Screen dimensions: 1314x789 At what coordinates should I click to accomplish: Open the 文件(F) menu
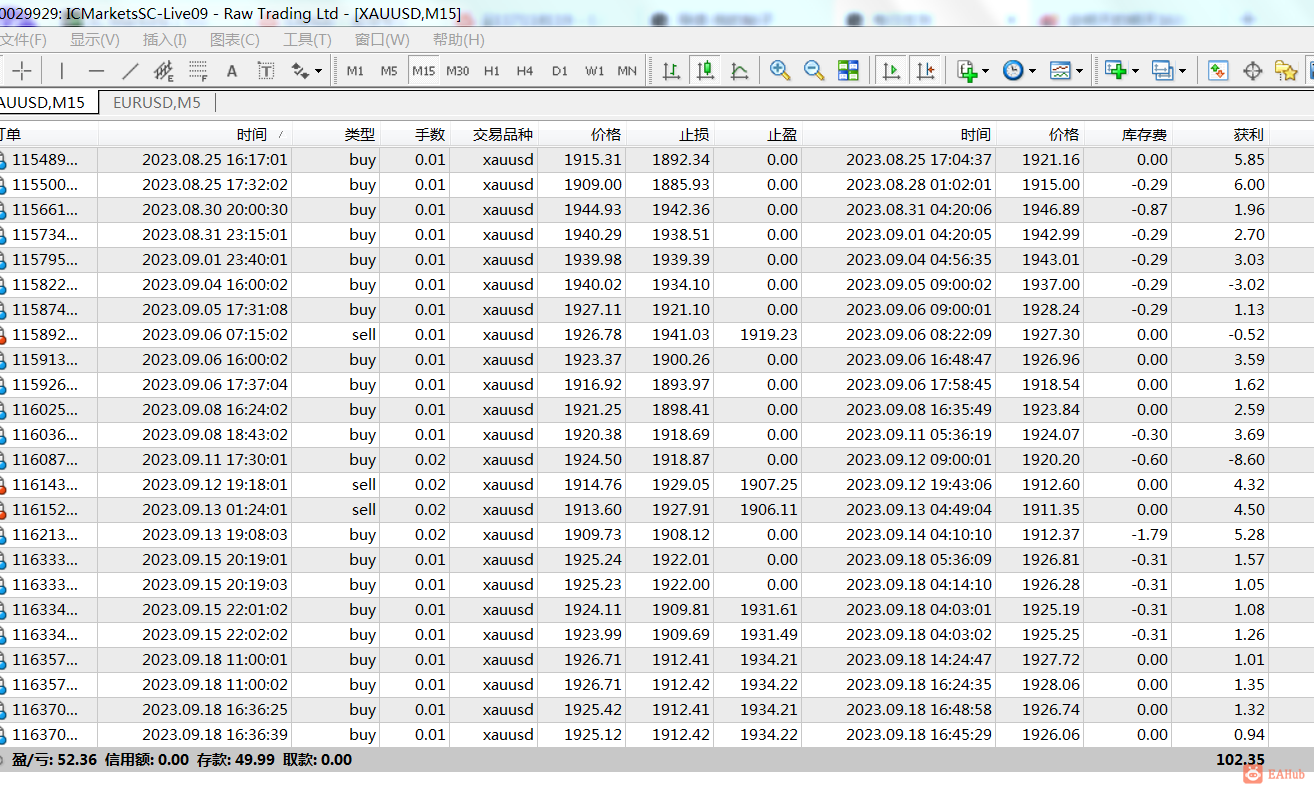(22, 40)
